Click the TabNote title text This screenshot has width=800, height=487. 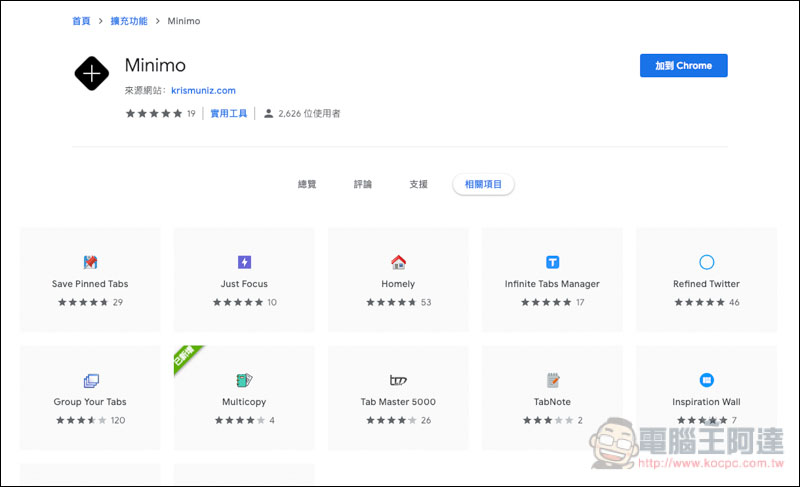click(552, 402)
